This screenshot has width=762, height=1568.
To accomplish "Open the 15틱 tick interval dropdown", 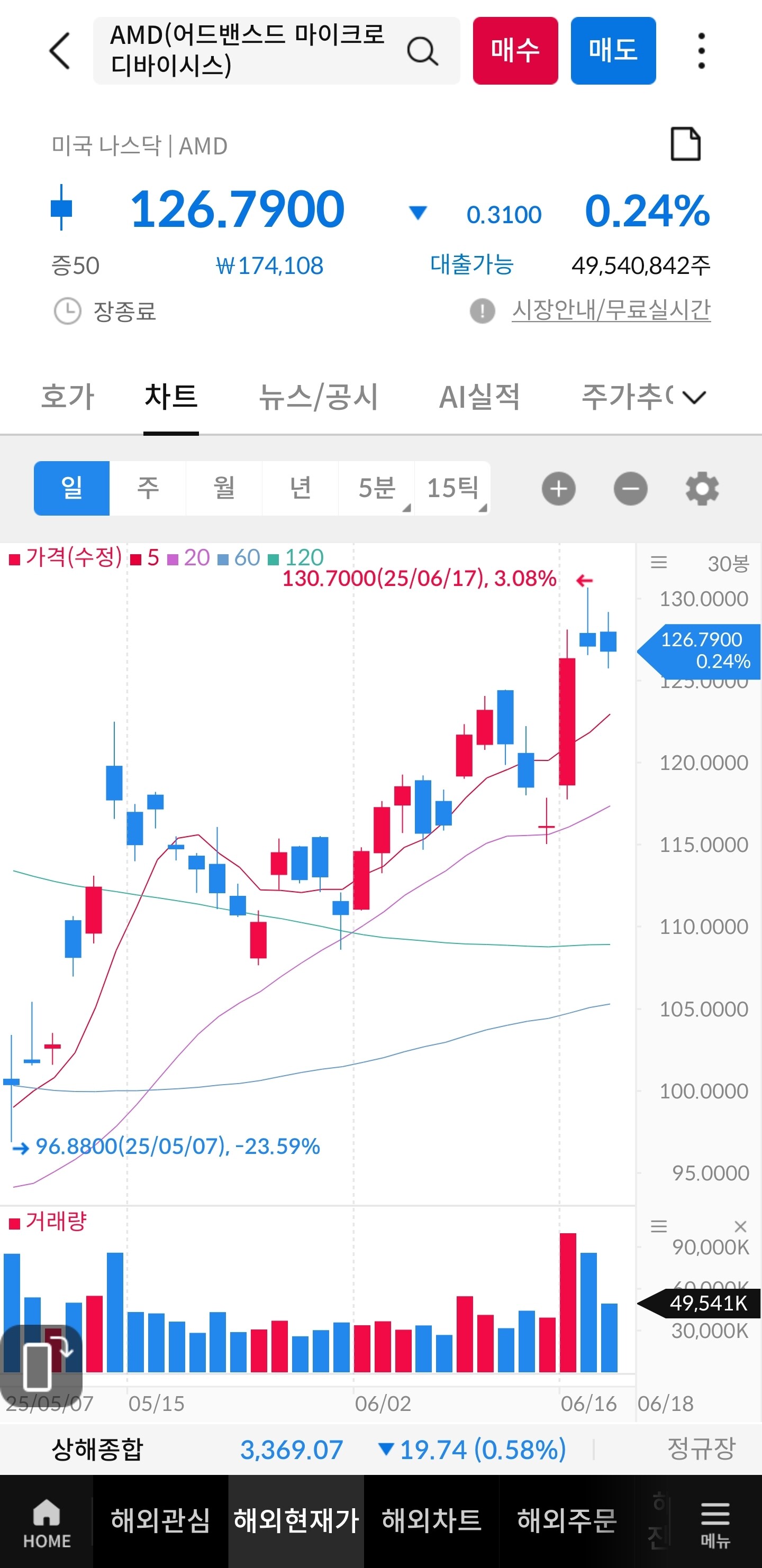I will (452, 488).
